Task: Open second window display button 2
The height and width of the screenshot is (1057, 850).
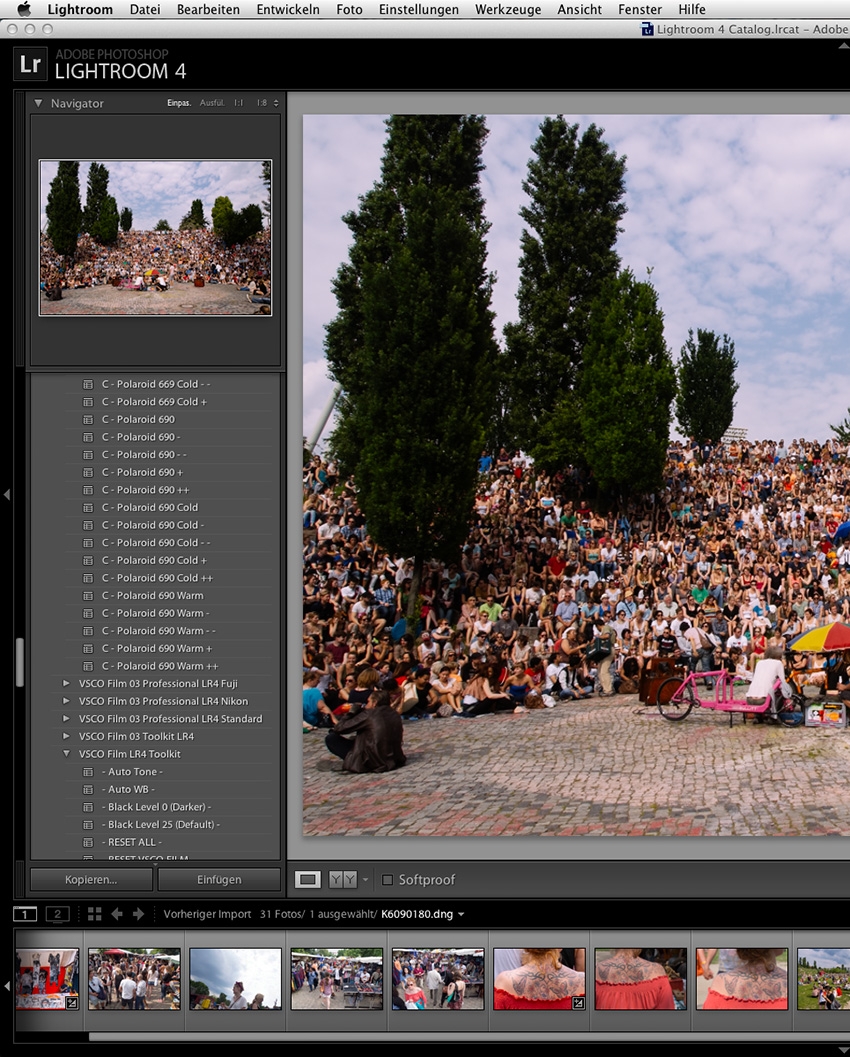Action: [x=57, y=914]
